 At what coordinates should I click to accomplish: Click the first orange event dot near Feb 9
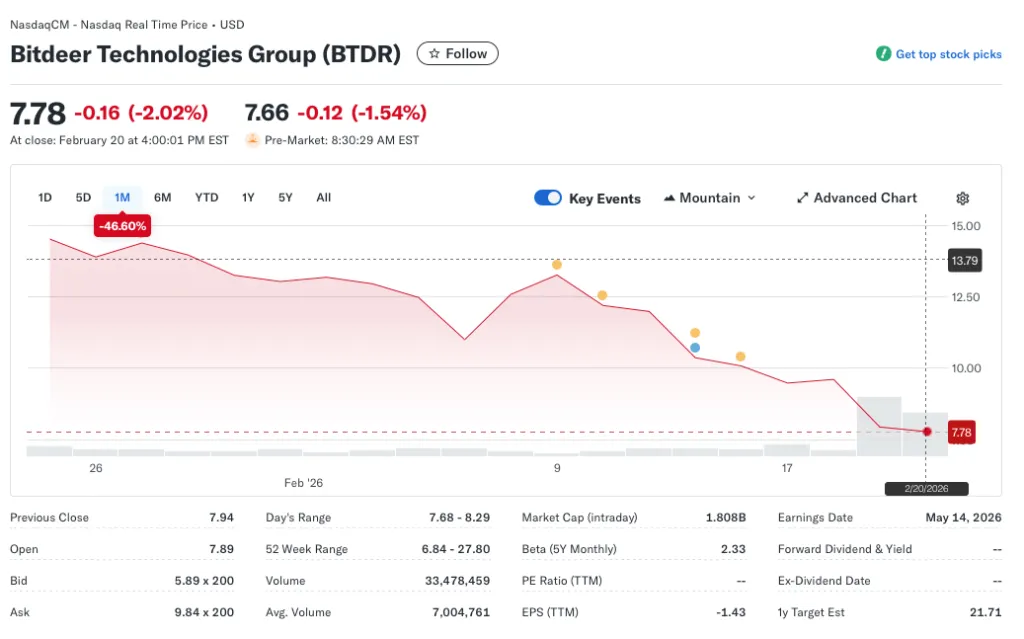coord(557,265)
